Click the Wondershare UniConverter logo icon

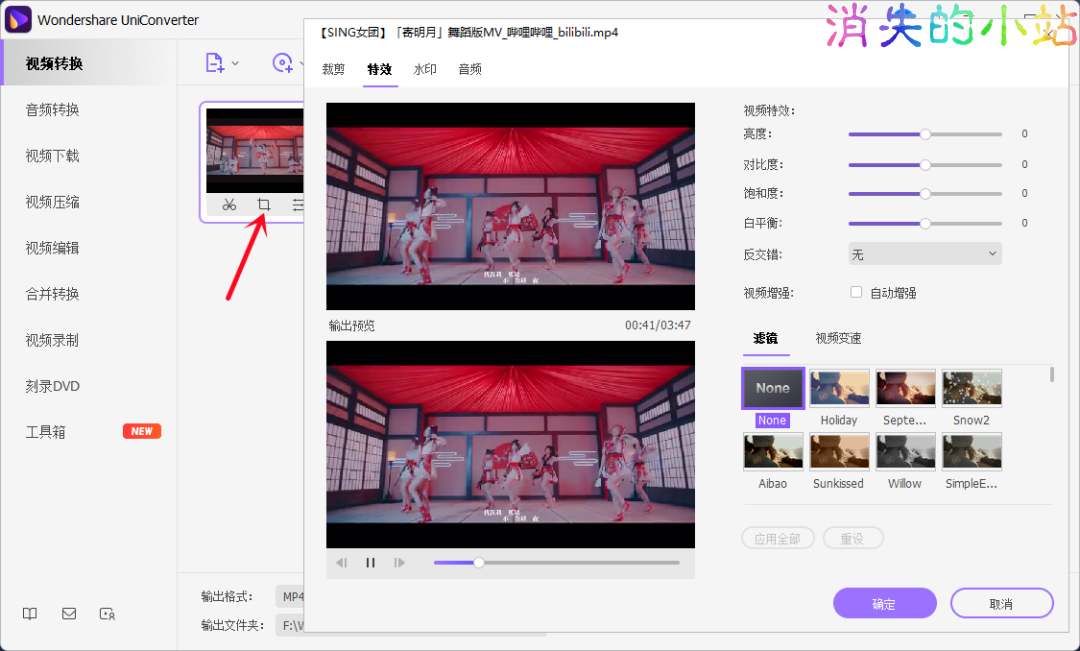pos(18,19)
